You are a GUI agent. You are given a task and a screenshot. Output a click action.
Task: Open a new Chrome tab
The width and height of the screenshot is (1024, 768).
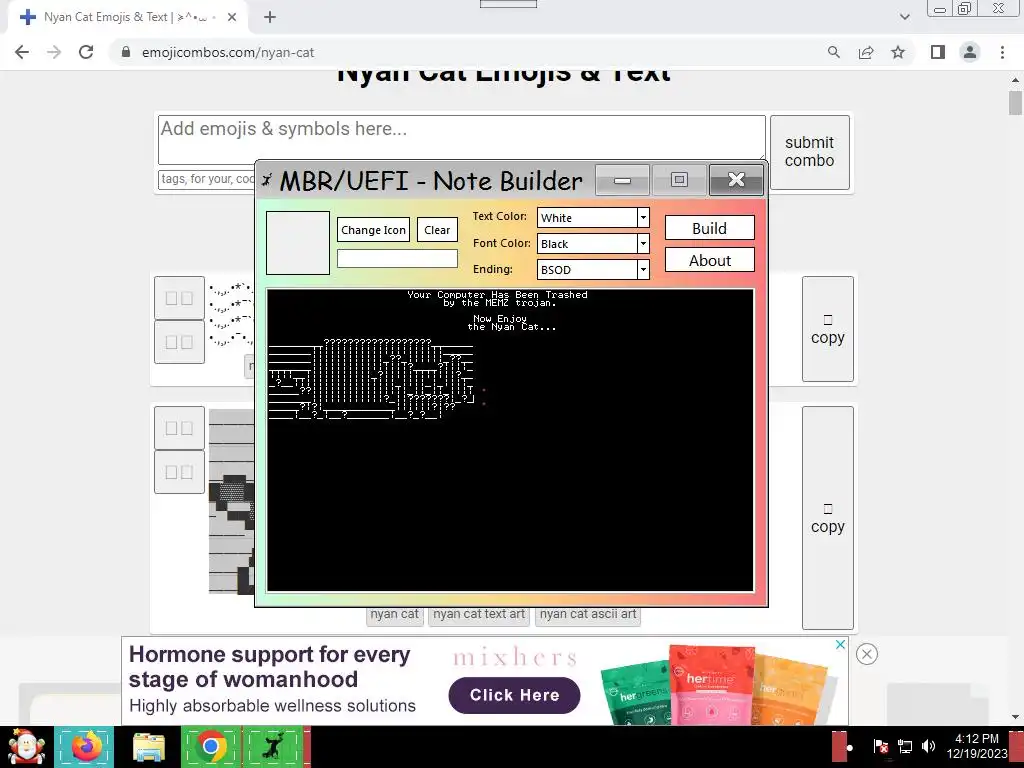coord(270,18)
